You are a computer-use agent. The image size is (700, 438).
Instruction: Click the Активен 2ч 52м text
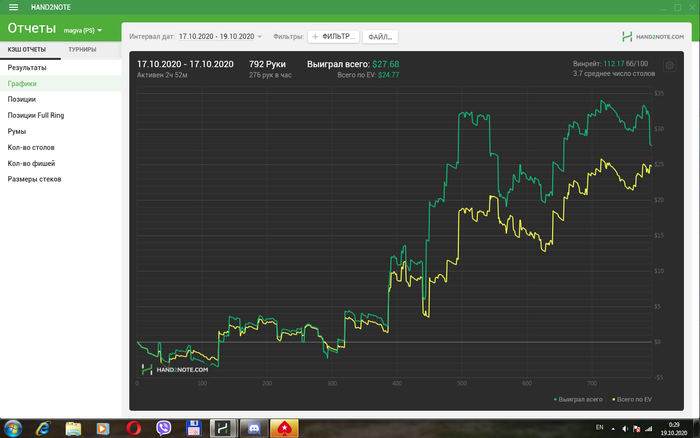pos(162,75)
